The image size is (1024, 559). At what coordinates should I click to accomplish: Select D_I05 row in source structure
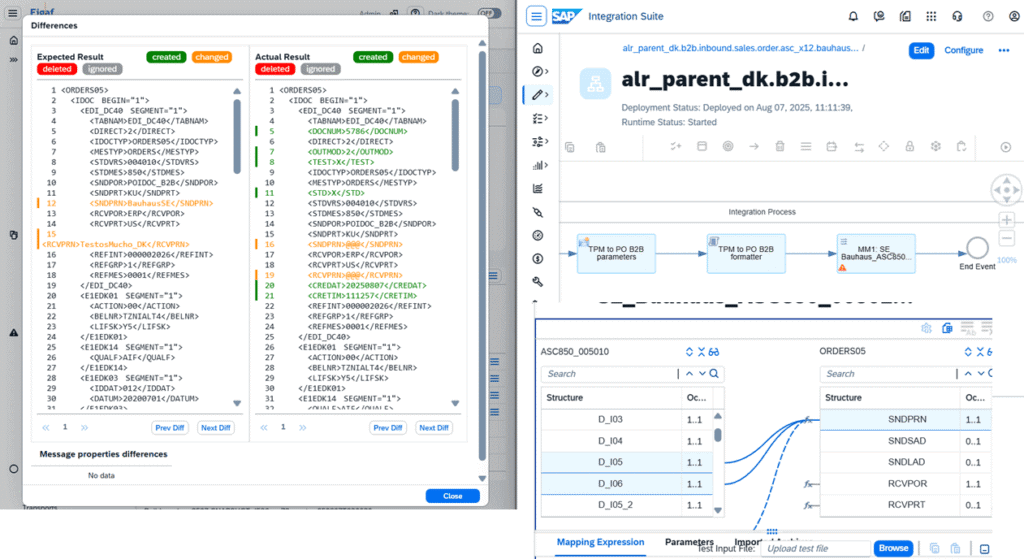(627, 462)
